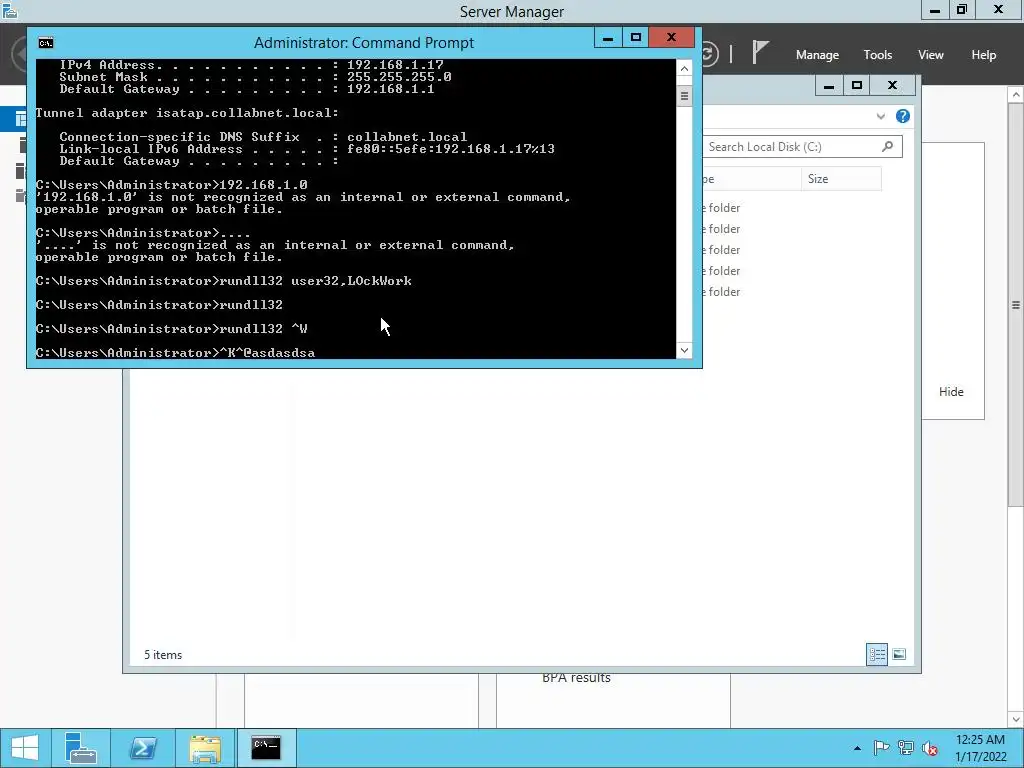Maximize the Local Disk Explorer window
The width and height of the screenshot is (1024, 768).
click(x=857, y=86)
